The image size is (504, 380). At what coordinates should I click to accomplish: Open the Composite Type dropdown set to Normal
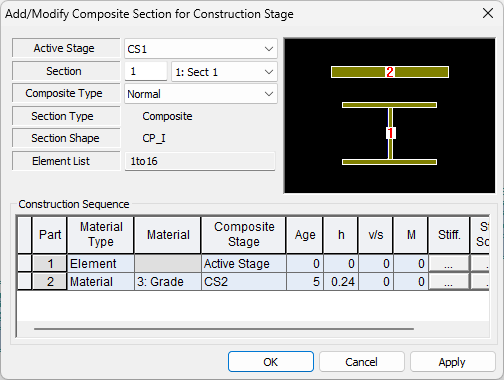coord(201,94)
